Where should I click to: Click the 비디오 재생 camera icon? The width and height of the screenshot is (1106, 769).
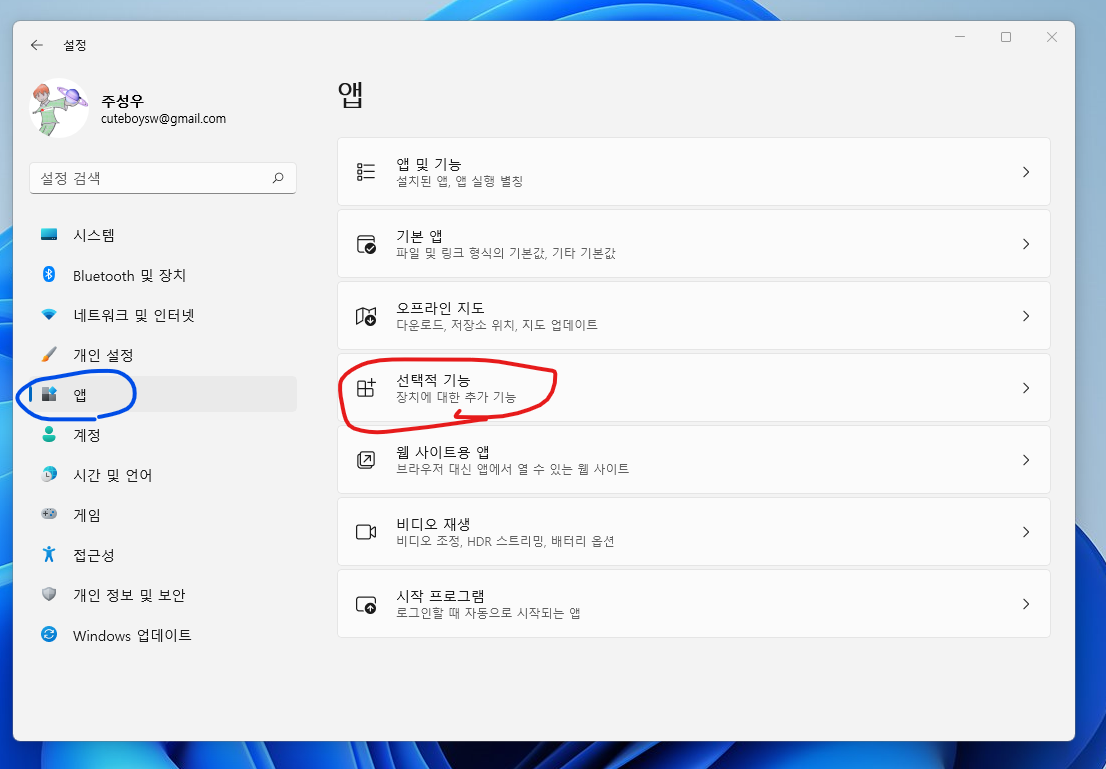click(x=365, y=532)
